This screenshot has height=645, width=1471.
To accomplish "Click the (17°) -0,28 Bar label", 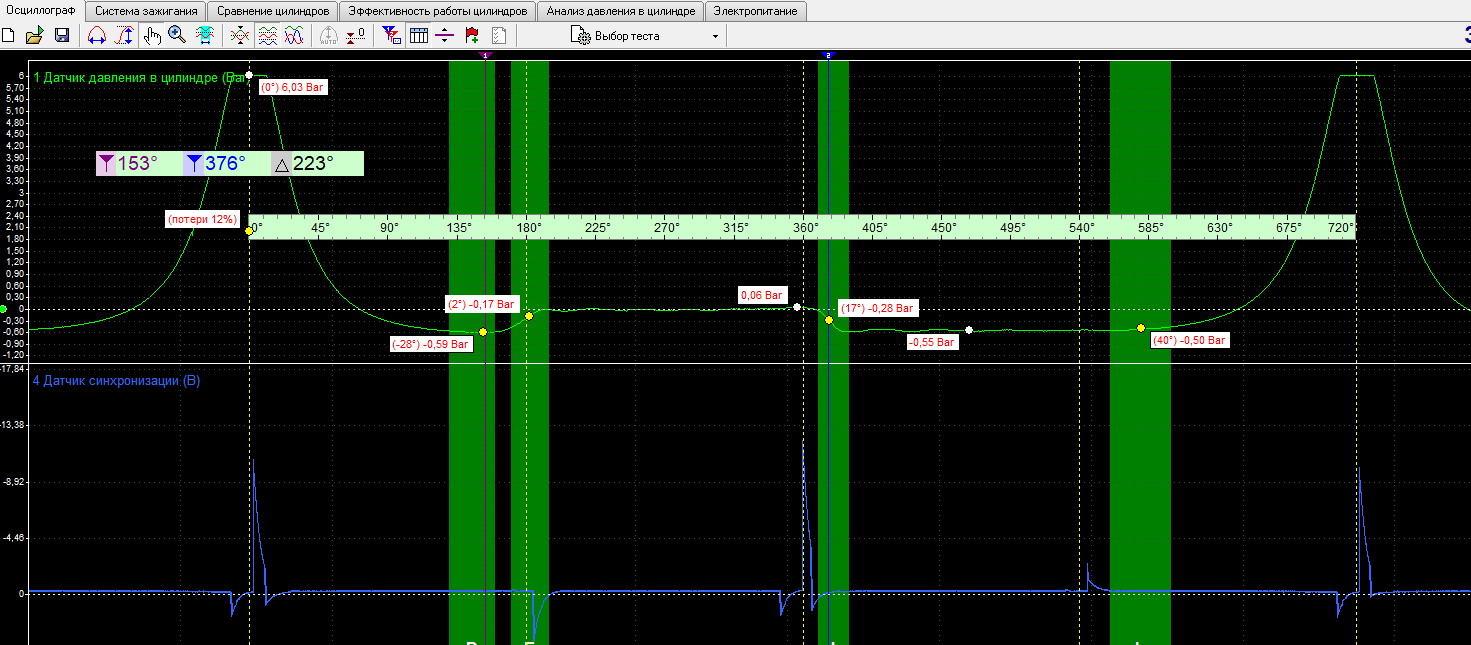I will click(x=877, y=308).
